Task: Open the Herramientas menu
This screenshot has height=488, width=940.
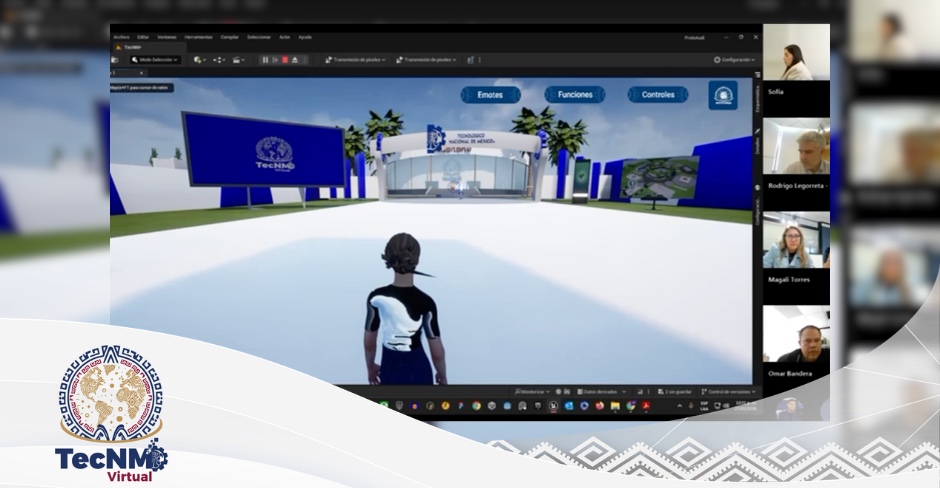Action: point(198,37)
